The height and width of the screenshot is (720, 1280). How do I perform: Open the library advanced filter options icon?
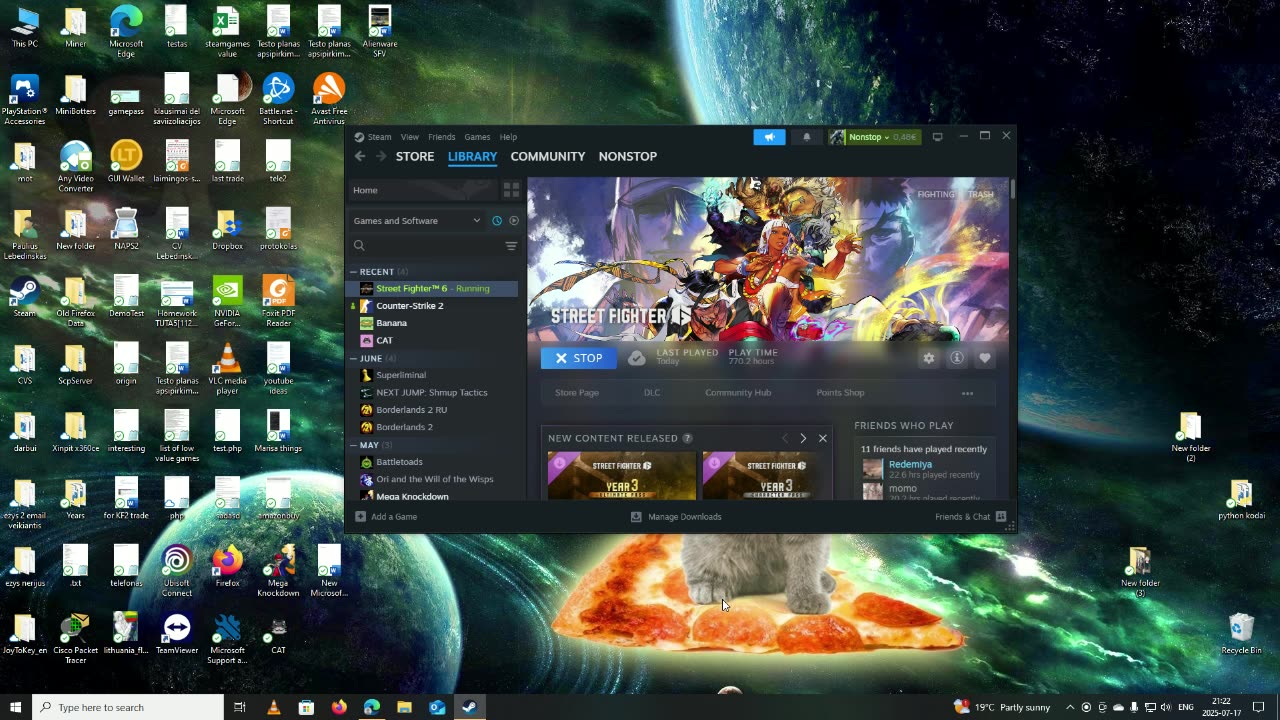click(511, 246)
